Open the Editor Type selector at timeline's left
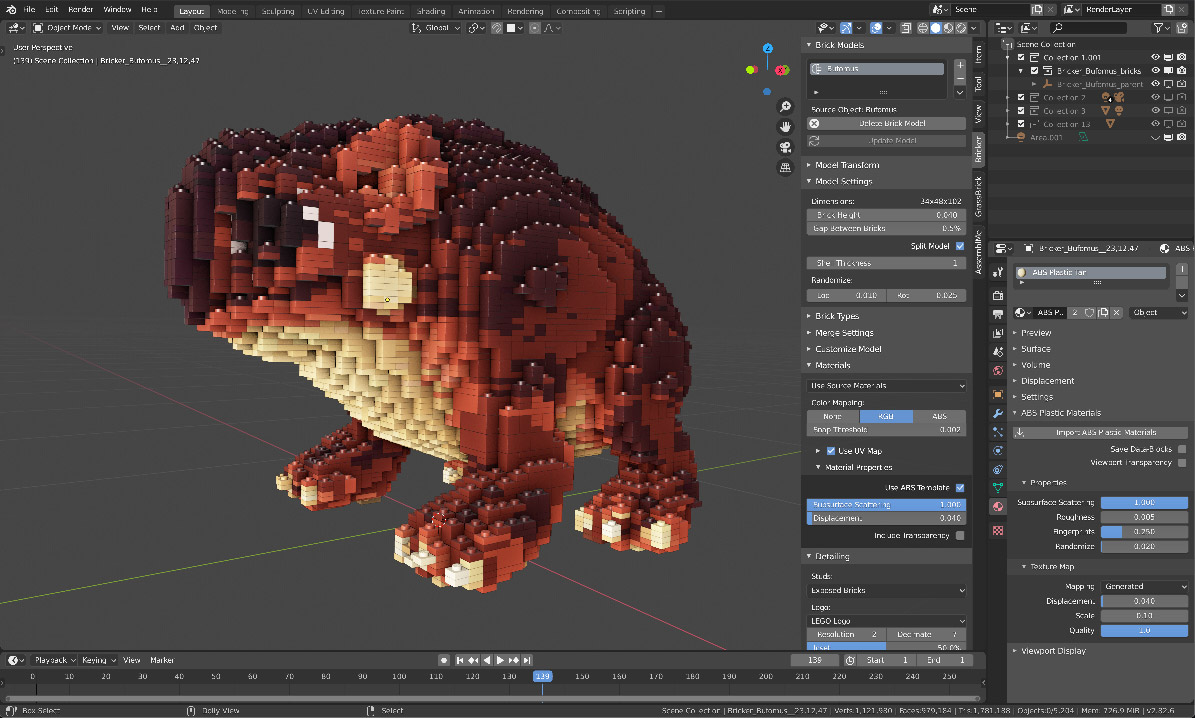Image resolution: width=1195 pixels, height=718 pixels. (14, 659)
